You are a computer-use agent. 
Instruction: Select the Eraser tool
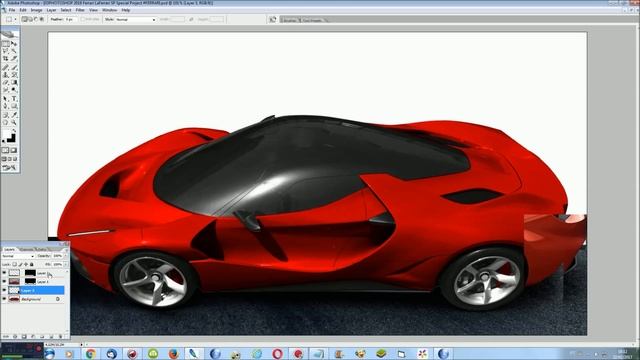pos(5,82)
